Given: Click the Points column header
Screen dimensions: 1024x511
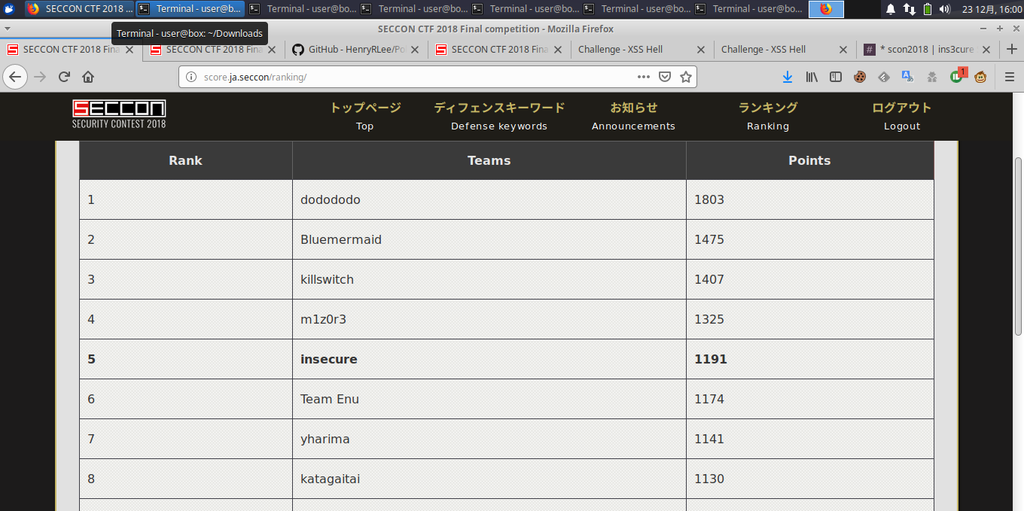Looking at the screenshot, I should 810,160.
